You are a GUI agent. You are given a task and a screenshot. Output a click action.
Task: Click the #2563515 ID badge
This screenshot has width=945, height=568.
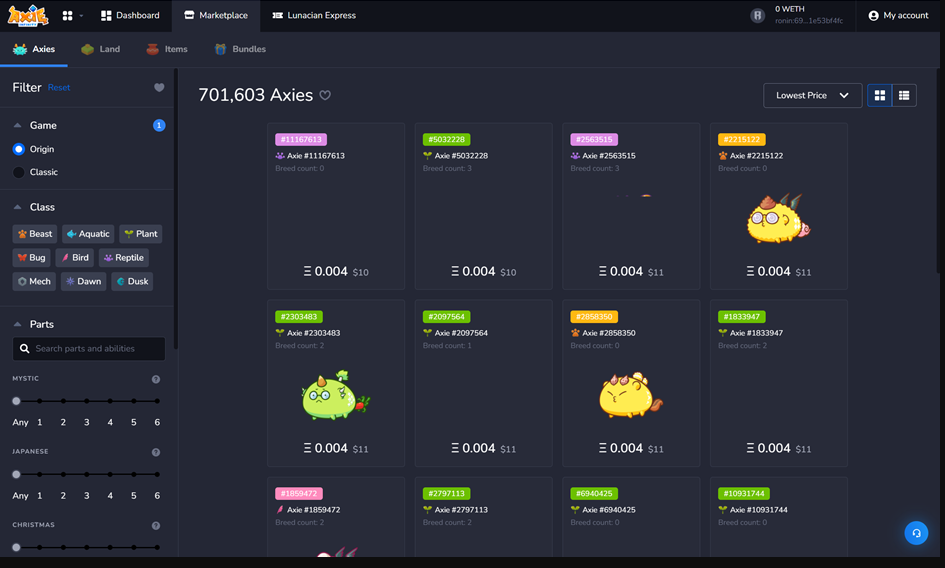594,139
